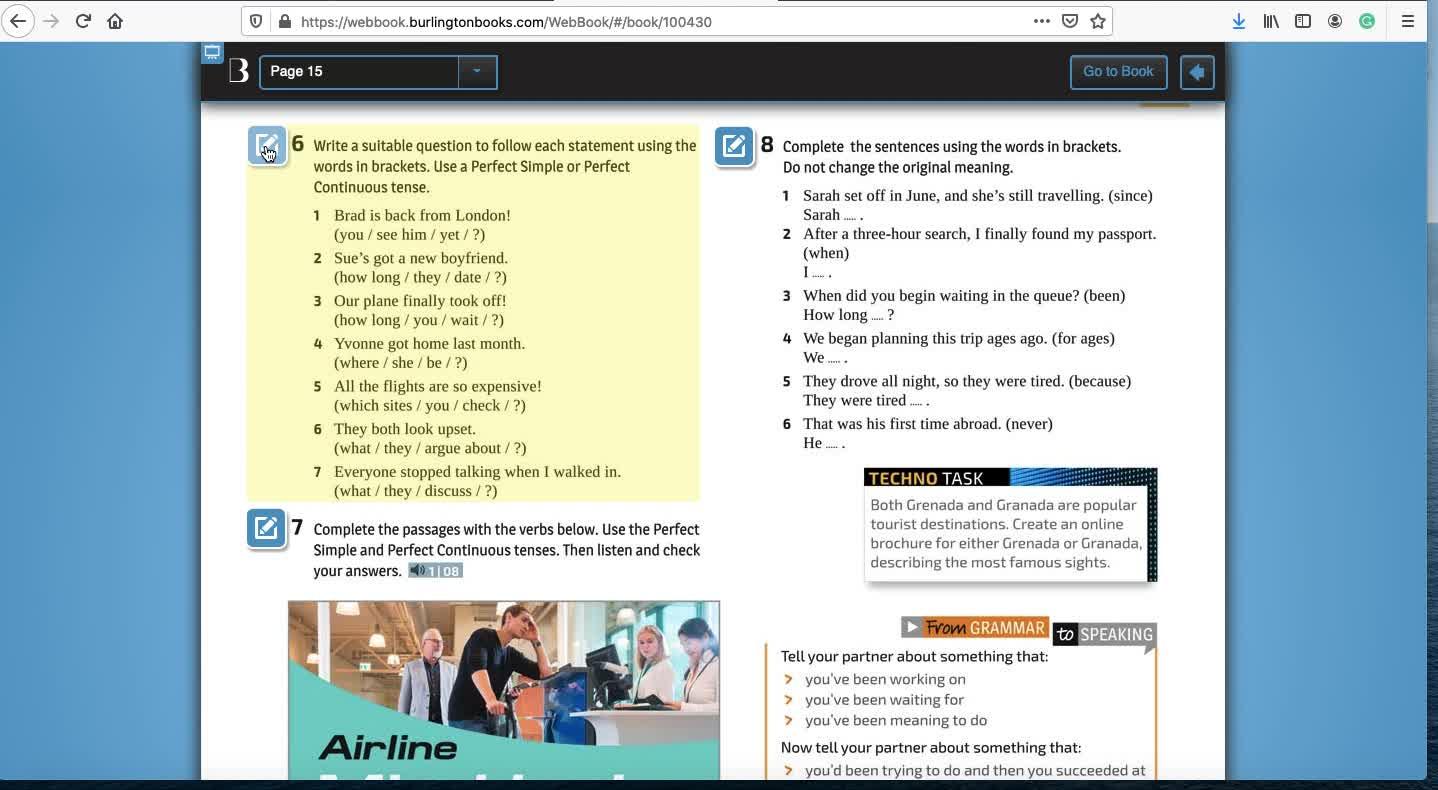Go back to the previous page
Screen dimensions: 1438x790
pyautogui.click(x=18, y=21)
